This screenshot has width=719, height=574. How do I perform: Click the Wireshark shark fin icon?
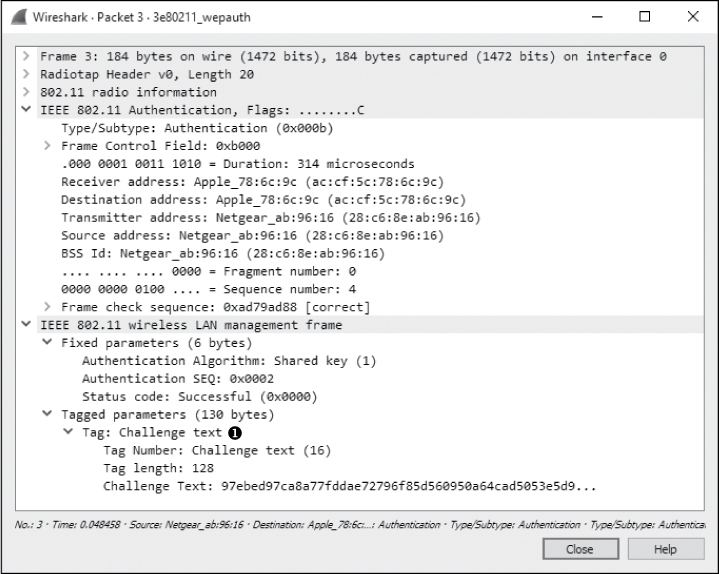(x=19, y=16)
